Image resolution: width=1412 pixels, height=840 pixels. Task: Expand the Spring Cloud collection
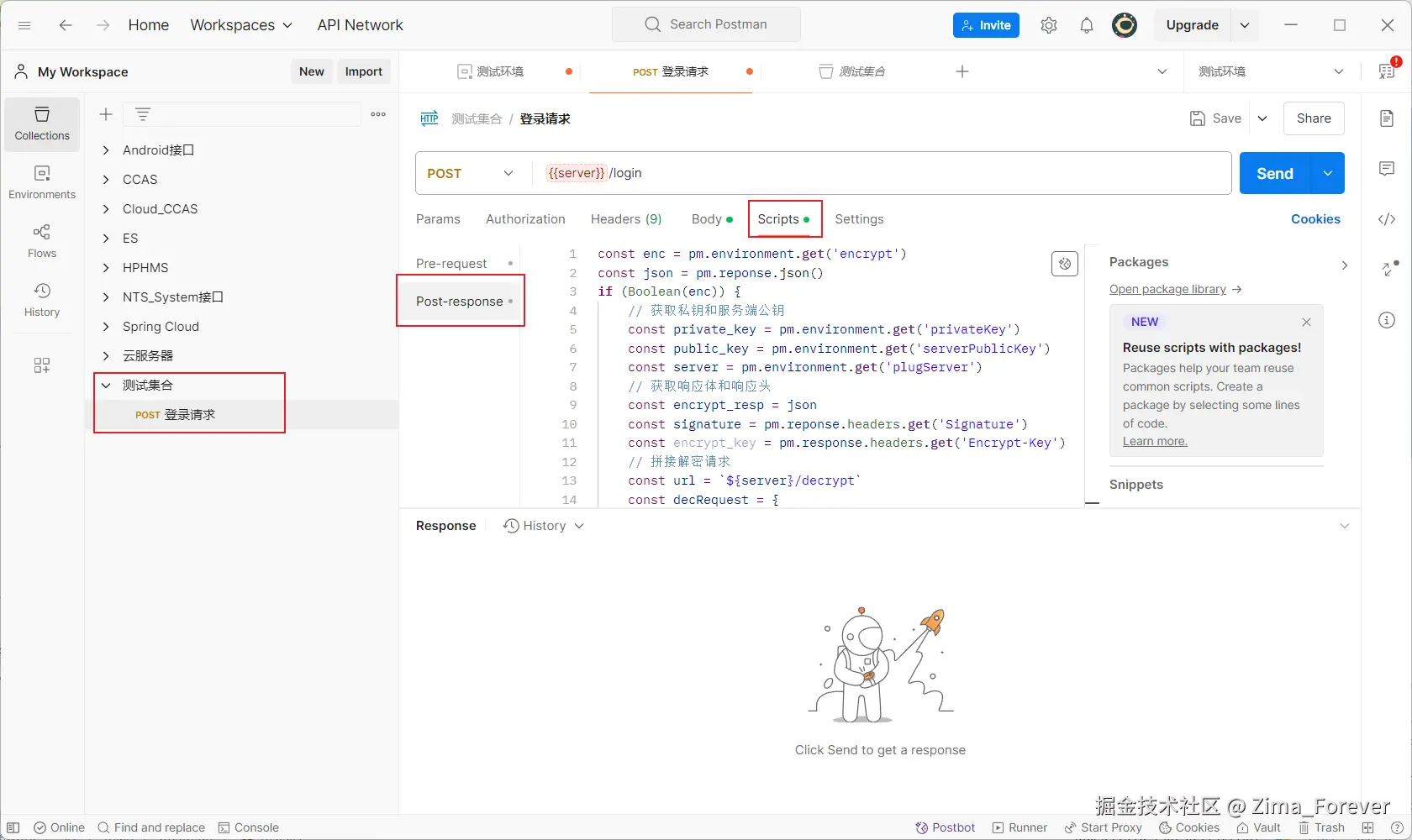click(106, 327)
